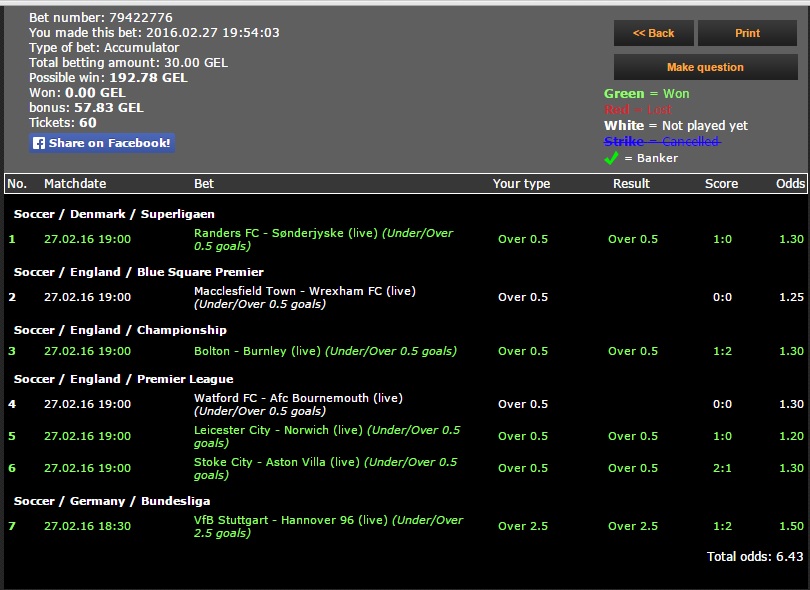Click score 1:0 for Randers FC match
This screenshot has width=810, height=590.
[722, 239]
